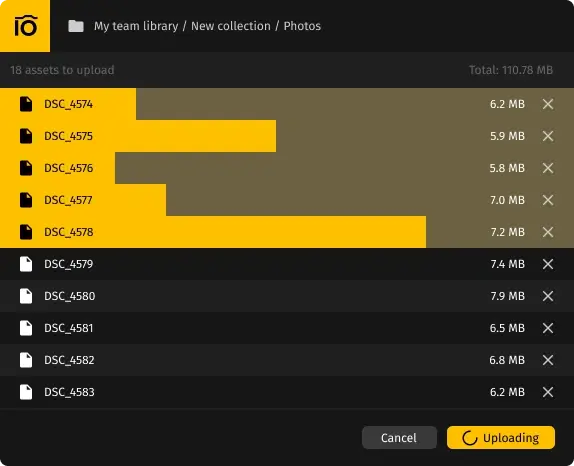Image resolution: width=574 pixels, height=466 pixels.
Task: Select the Photos breadcrumb folder
Action: (x=302, y=26)
